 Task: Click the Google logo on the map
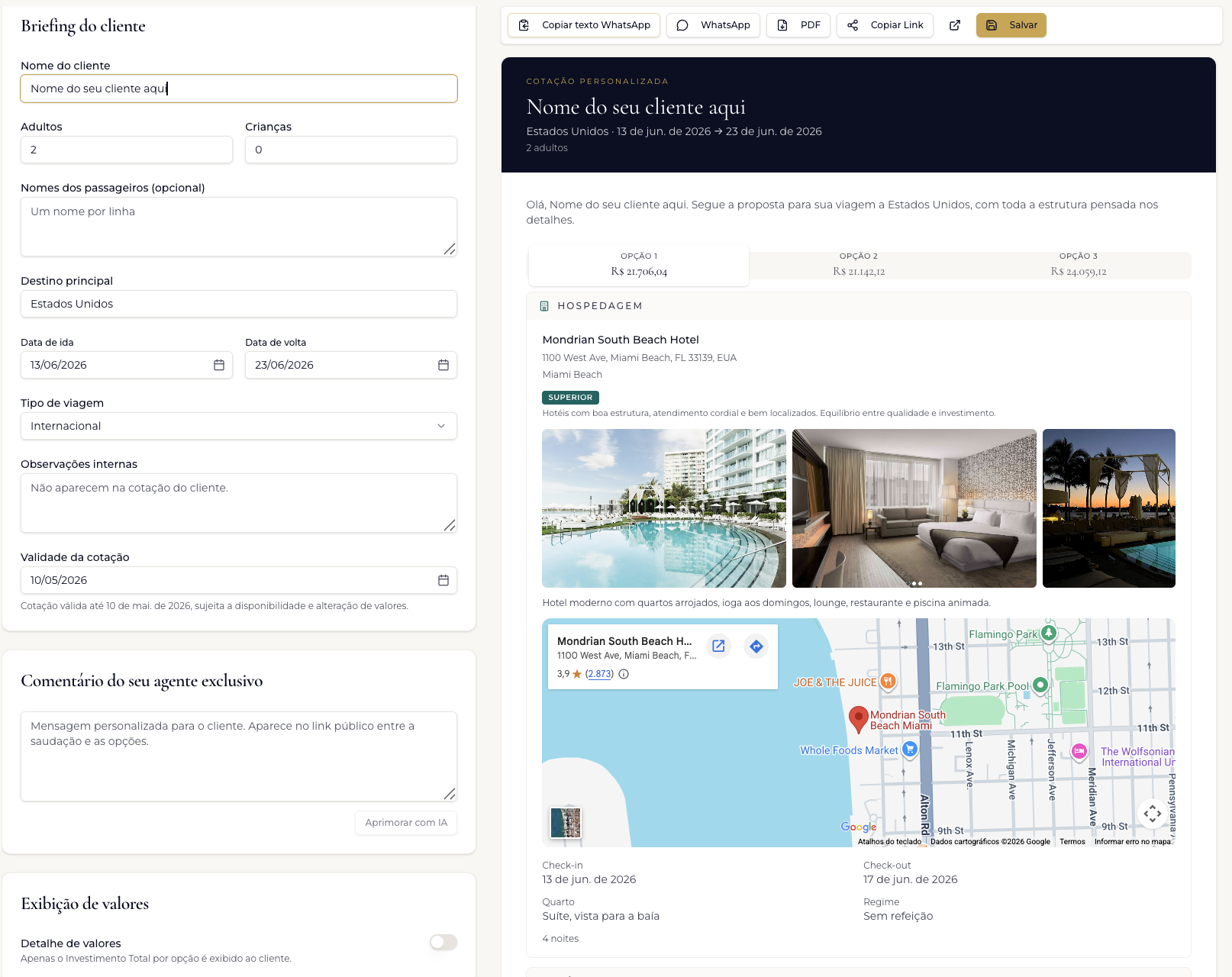(x=859, y=827)
